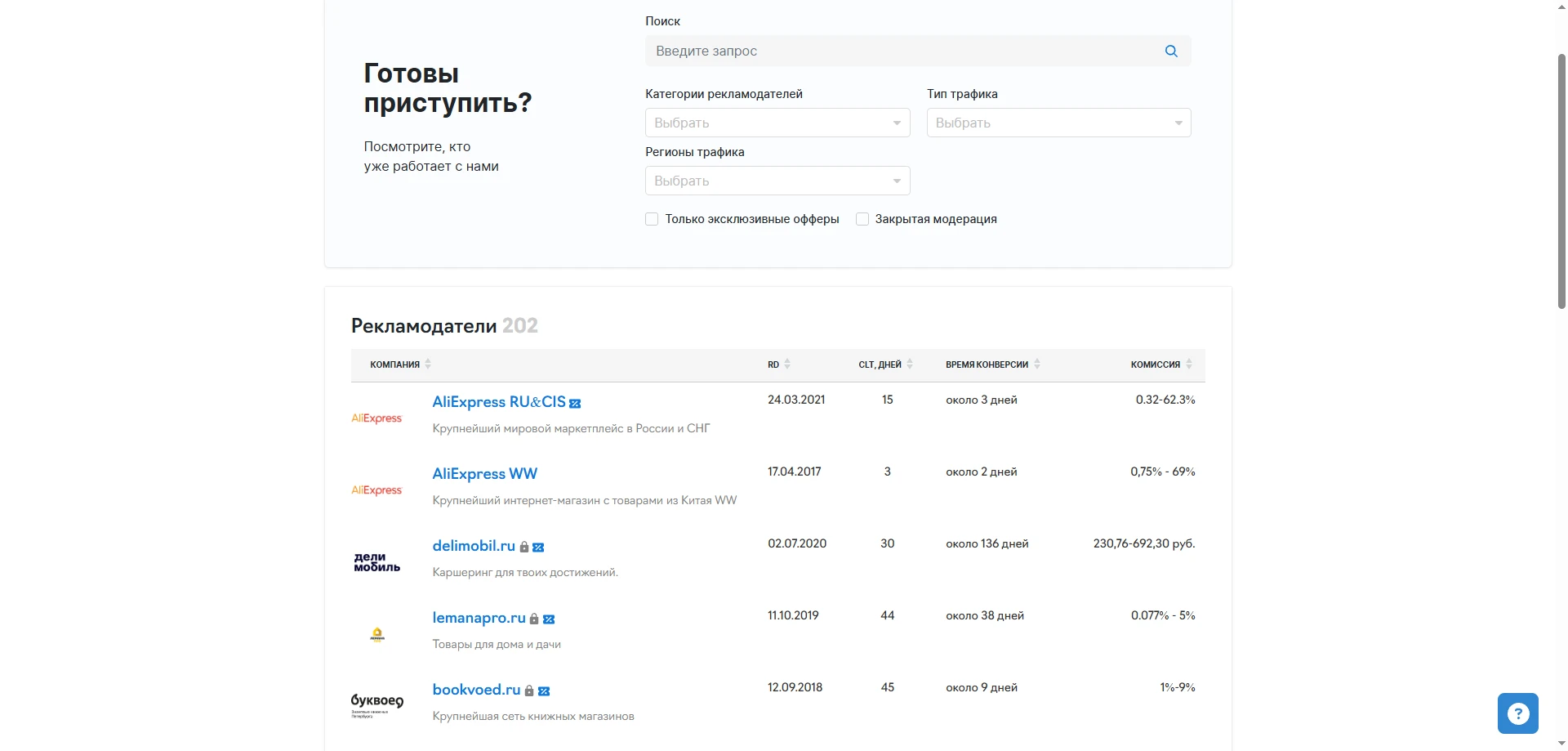Open 'Категории рекламодателей' dropdown

click(x=777, y=123)
